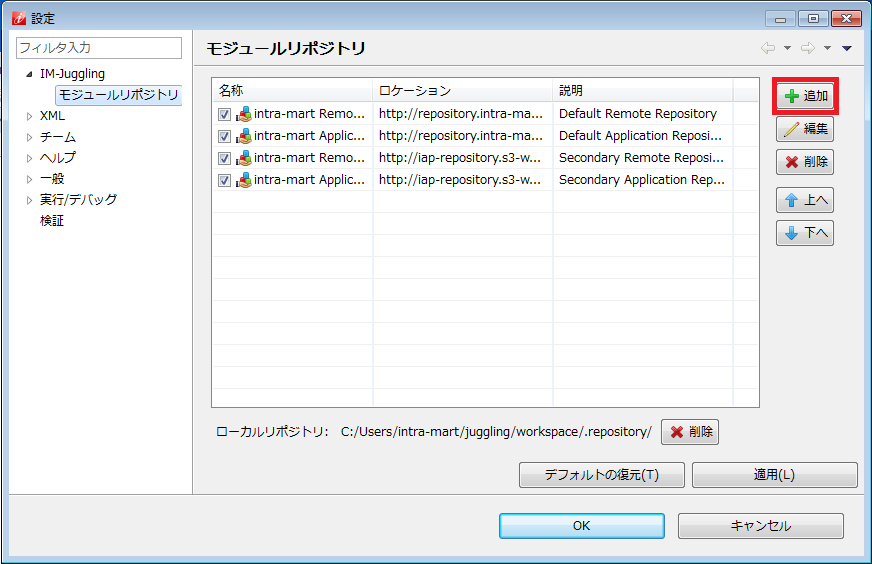
Task: Cancel the dialog with キャンセル
Action: [x=760, y=526]
